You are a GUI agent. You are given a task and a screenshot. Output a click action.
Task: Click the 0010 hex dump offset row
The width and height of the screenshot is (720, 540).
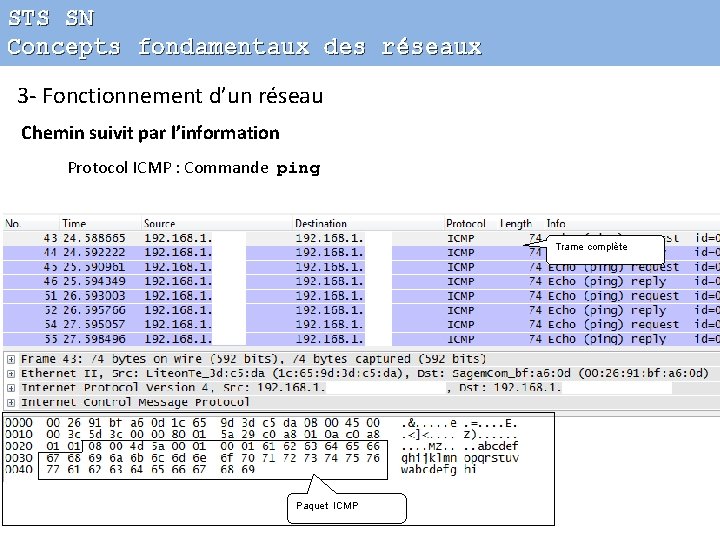pos(261,434)
